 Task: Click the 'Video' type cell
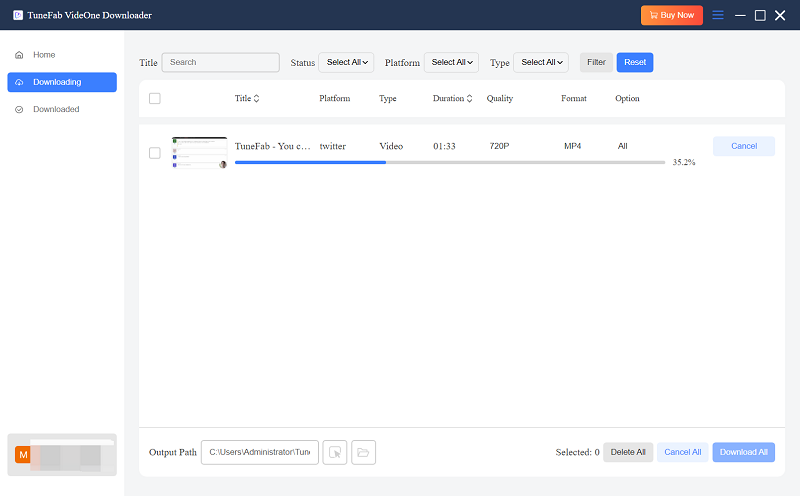coord(391,146)
